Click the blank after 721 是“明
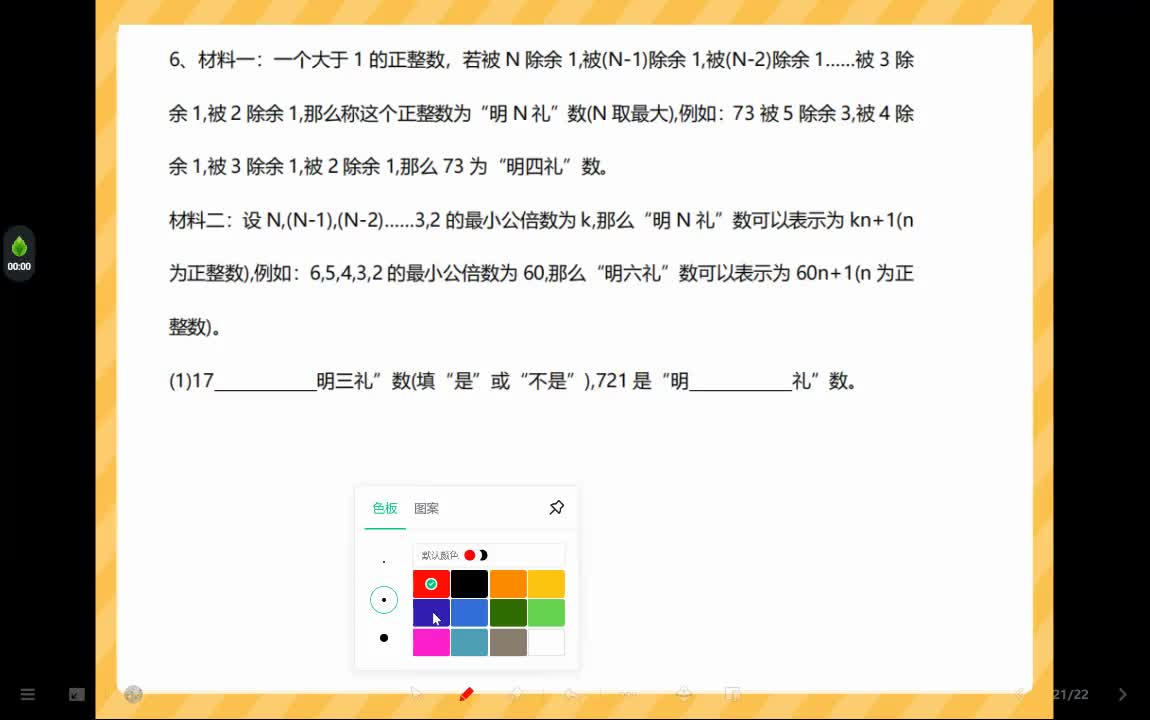The height and width of the screenshot is (720, 1150). pyautogui.click(x=740, y=382)
